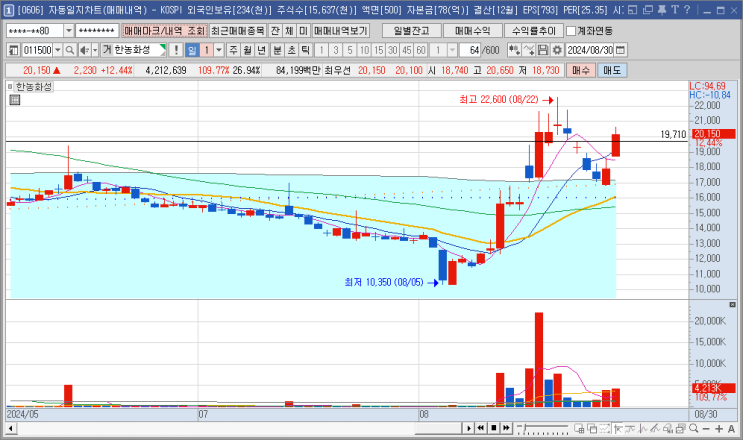Screen dimensions: 743x440
Task: Toggle the 월 monthly period button
Action: pyautogui.click(x=247, y=50)
